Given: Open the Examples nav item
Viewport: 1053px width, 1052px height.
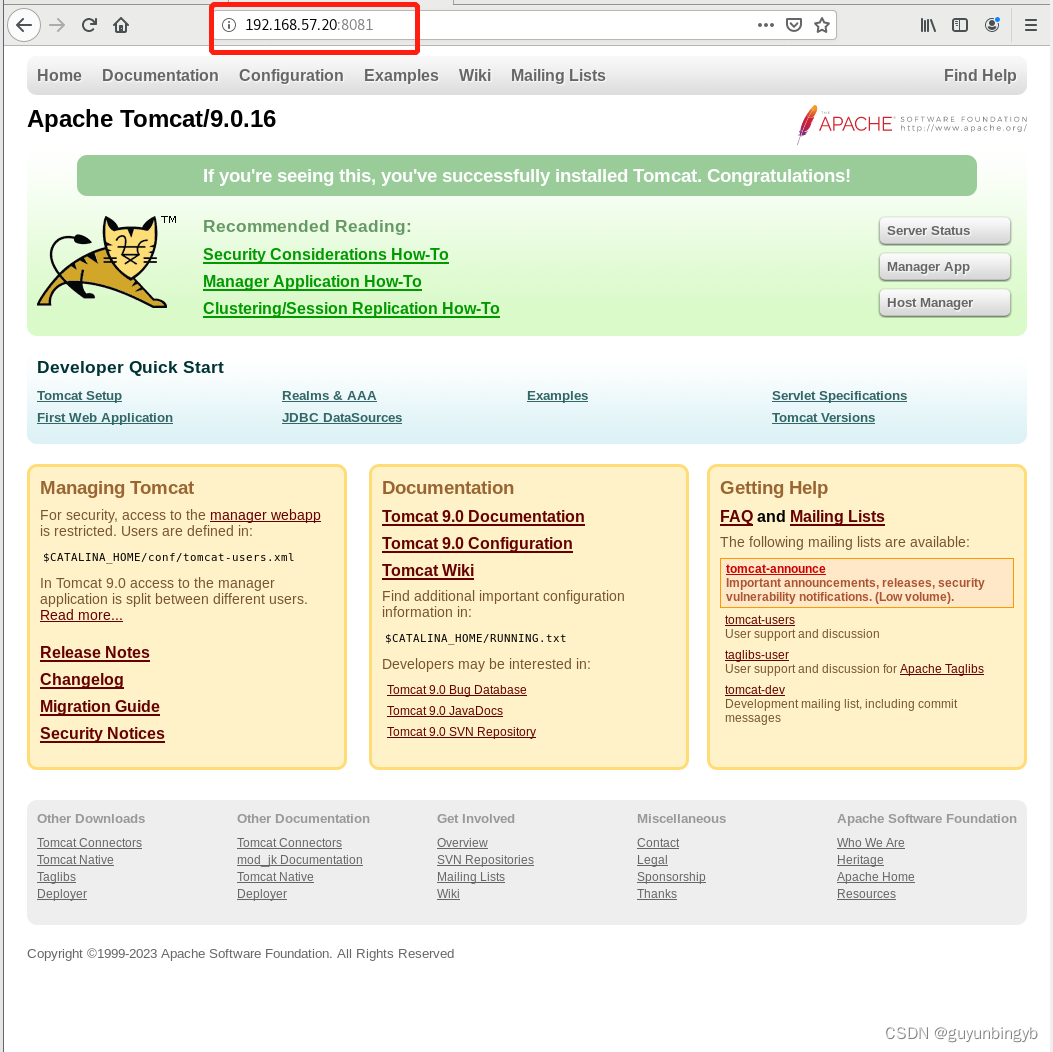Looking at the screenshot, I should tap(401, 76).
